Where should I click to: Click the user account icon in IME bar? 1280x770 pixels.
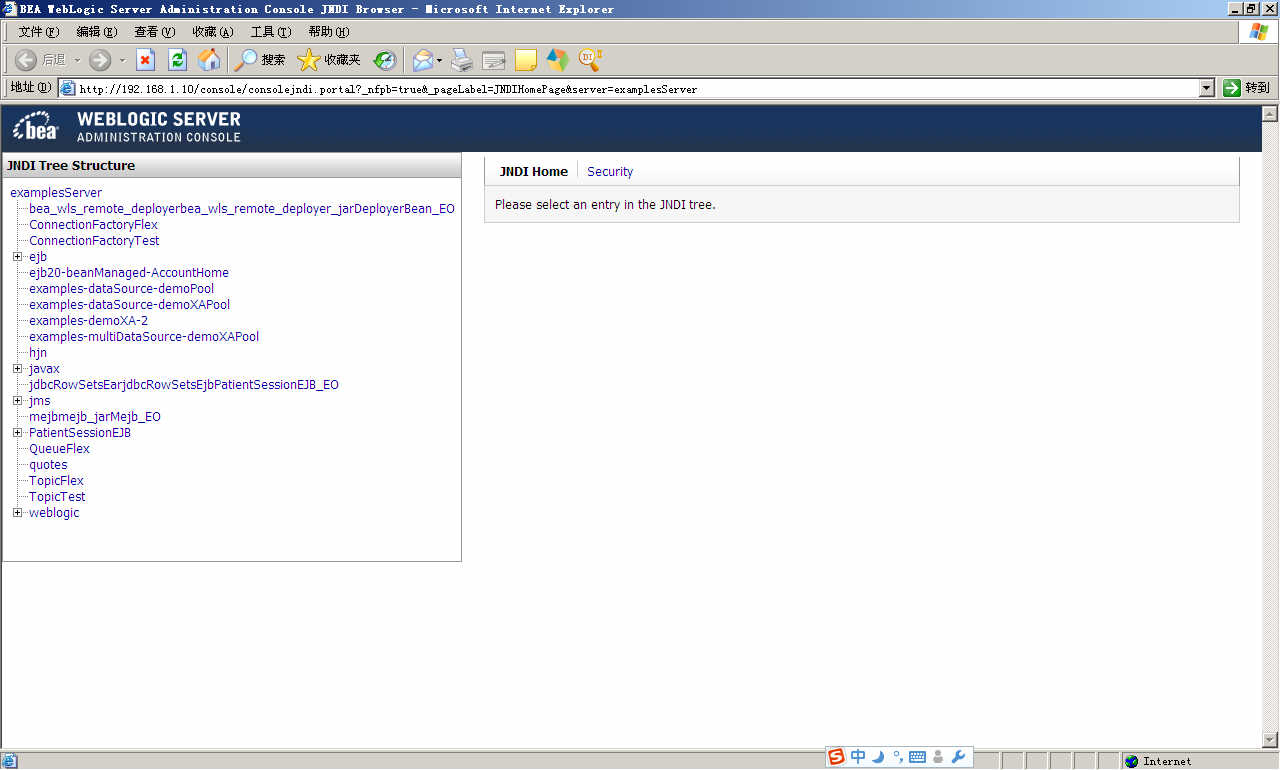click(938, 757)
